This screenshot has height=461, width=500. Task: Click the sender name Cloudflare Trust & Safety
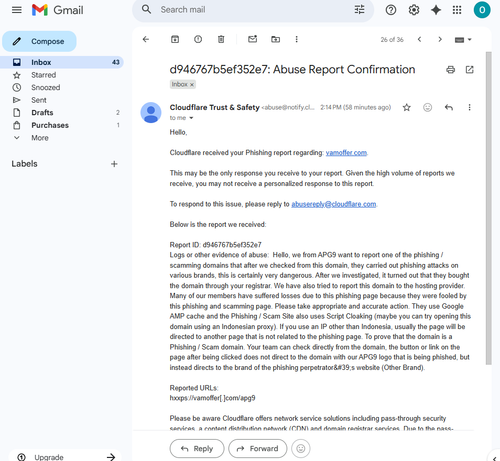point(214,107)
